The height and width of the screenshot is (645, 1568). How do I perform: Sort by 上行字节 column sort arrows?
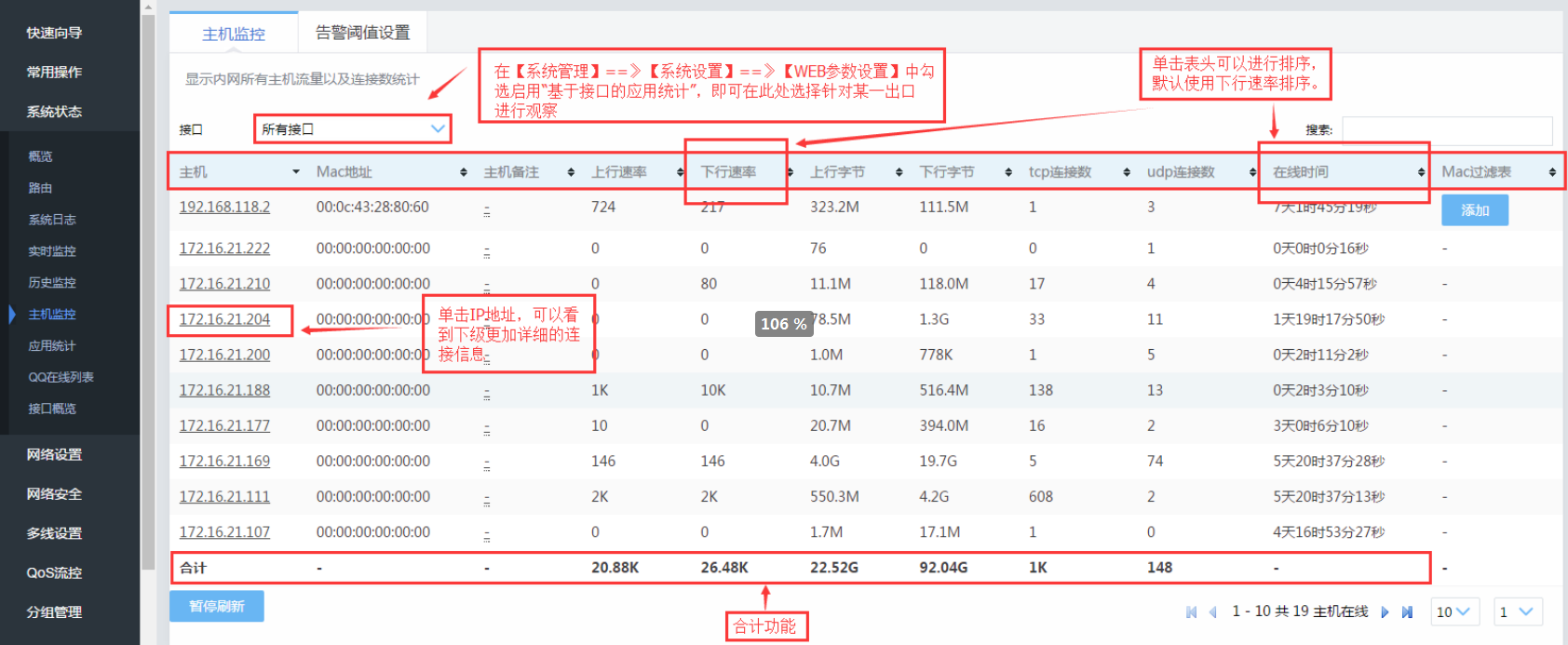coord(899,172)
